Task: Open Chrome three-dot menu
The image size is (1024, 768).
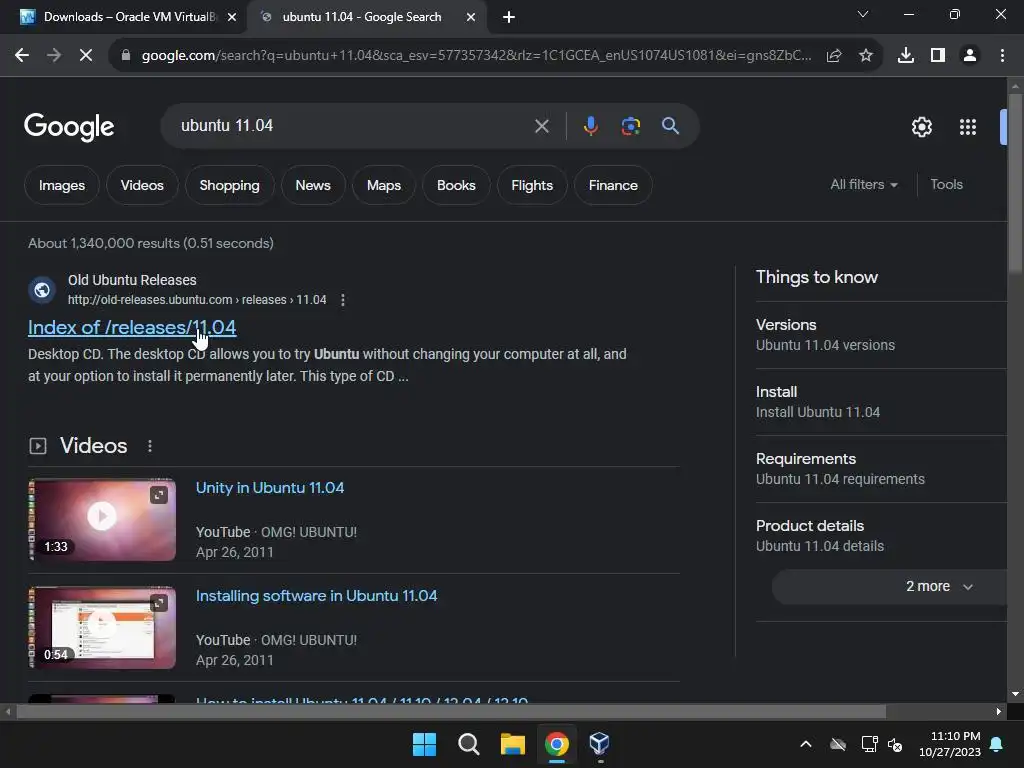Action: (1002, 56)
